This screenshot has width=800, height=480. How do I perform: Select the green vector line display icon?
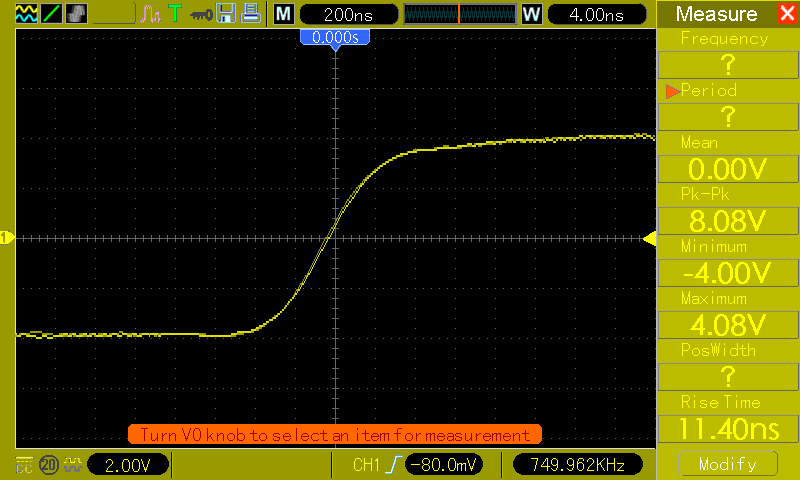click(52, 13)
